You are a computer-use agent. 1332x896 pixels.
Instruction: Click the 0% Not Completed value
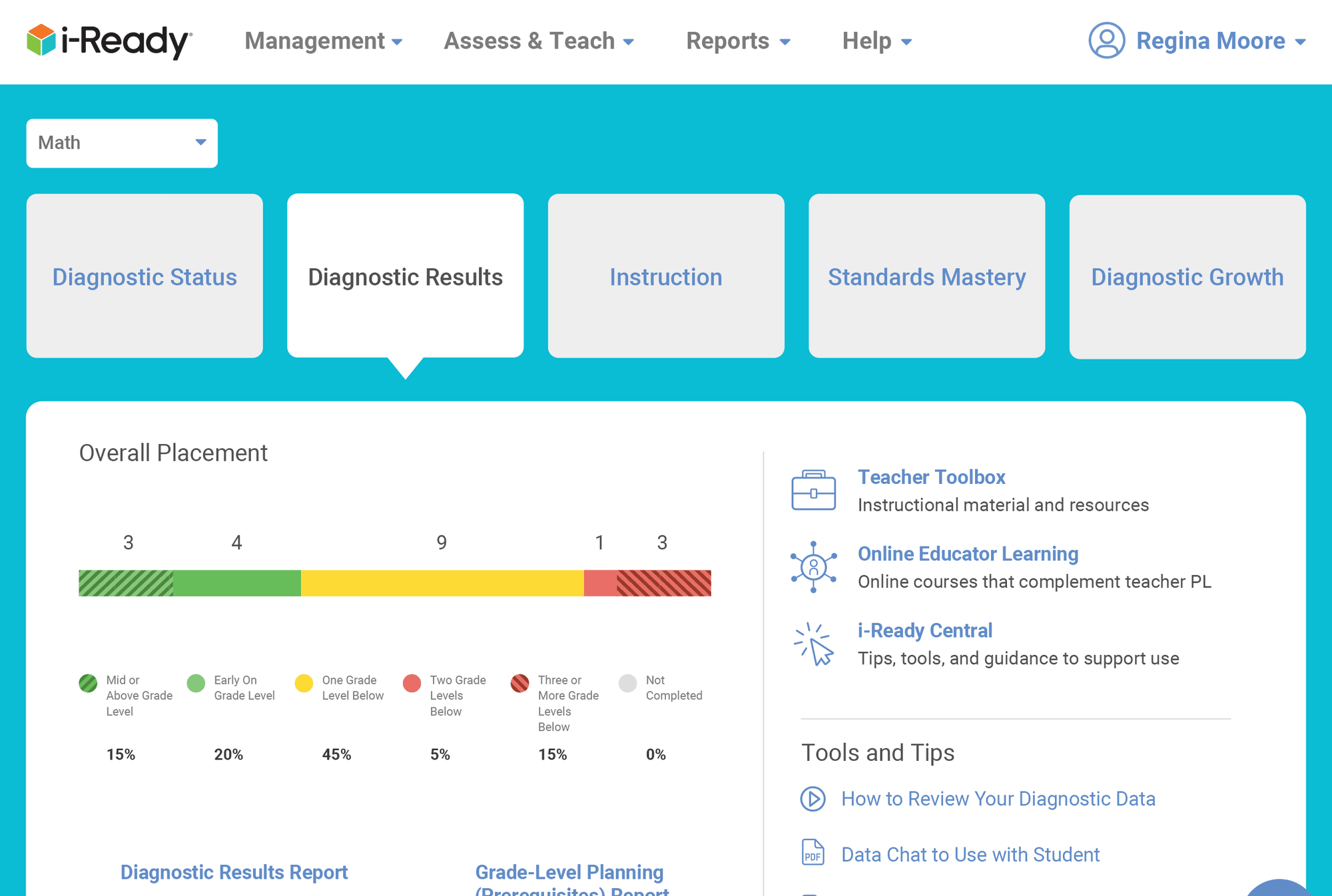click(655, 754)
